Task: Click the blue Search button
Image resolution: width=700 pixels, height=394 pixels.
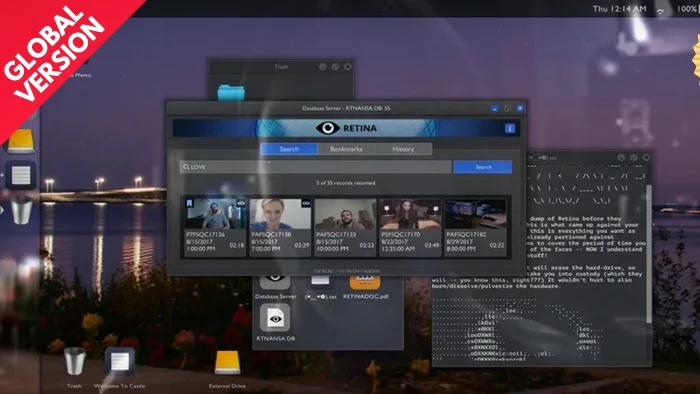Action: 483,167
